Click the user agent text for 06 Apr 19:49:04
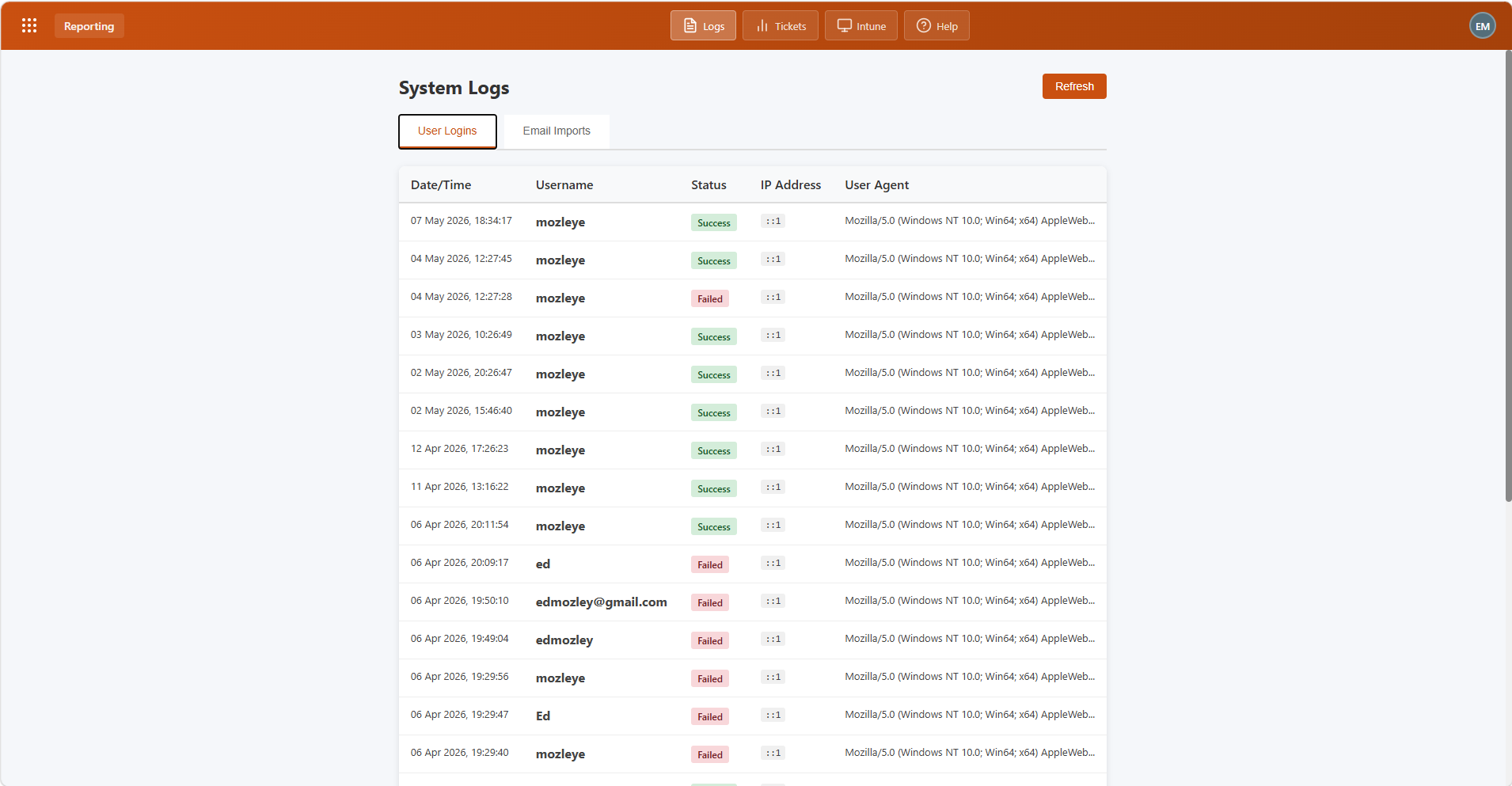The height and width of the screenshot is (786, 1512). pos(970,639)
